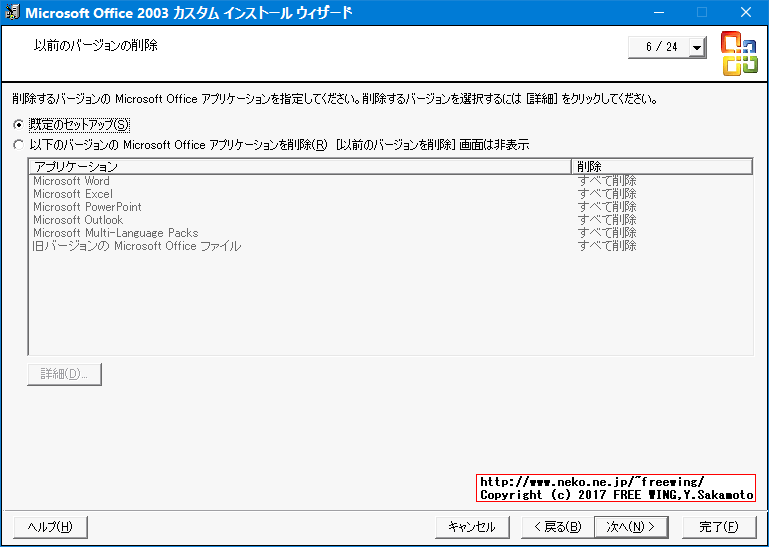Click すべて削除 in the 旧バージョン ファイル row
The height and width of the screenshot is (547, 769).
click(607, 246)
